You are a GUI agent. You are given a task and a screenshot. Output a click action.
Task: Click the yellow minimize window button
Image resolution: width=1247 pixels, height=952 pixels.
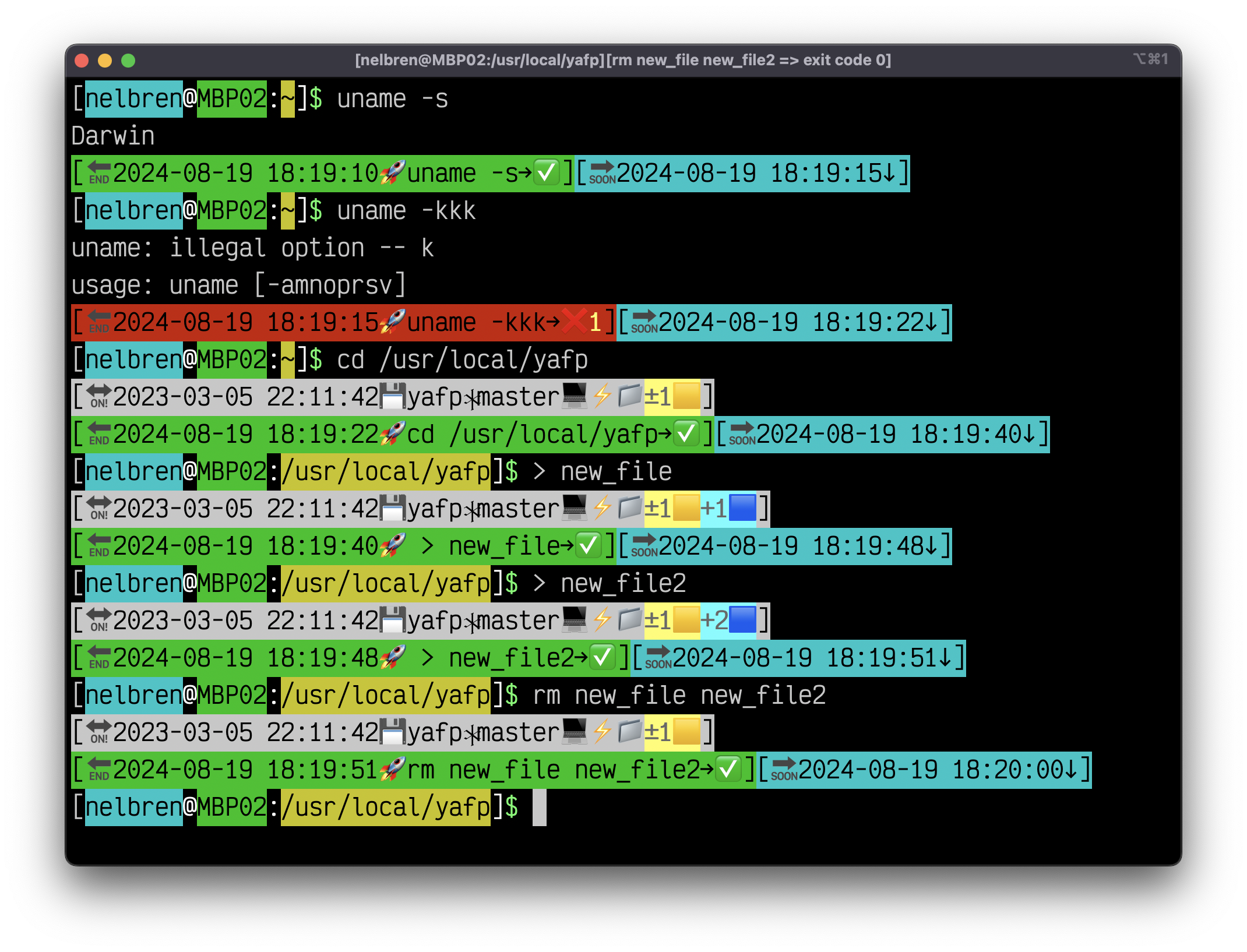point(105,60)
